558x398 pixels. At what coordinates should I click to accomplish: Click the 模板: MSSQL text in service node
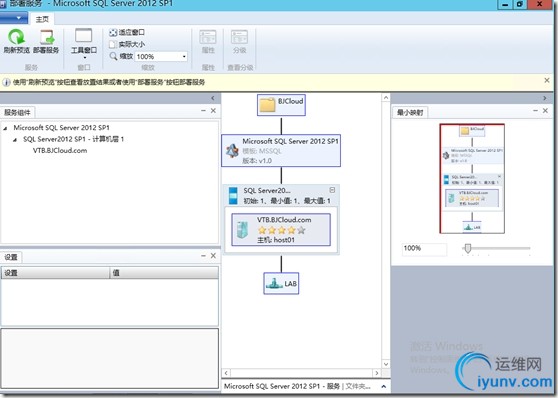[x=262, y=151]
